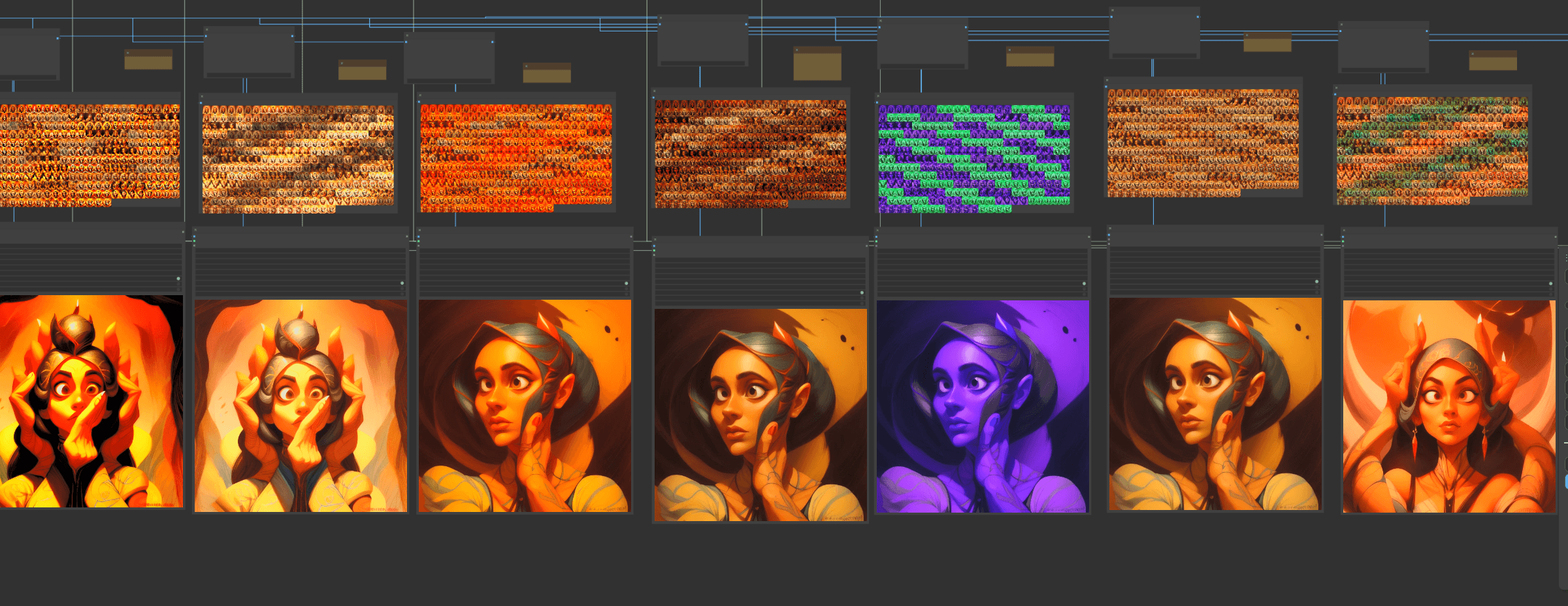The image size is (1568, 606).
Task: Select the tan note node above the purple-green grid
Action: (x=1030, y=56)
